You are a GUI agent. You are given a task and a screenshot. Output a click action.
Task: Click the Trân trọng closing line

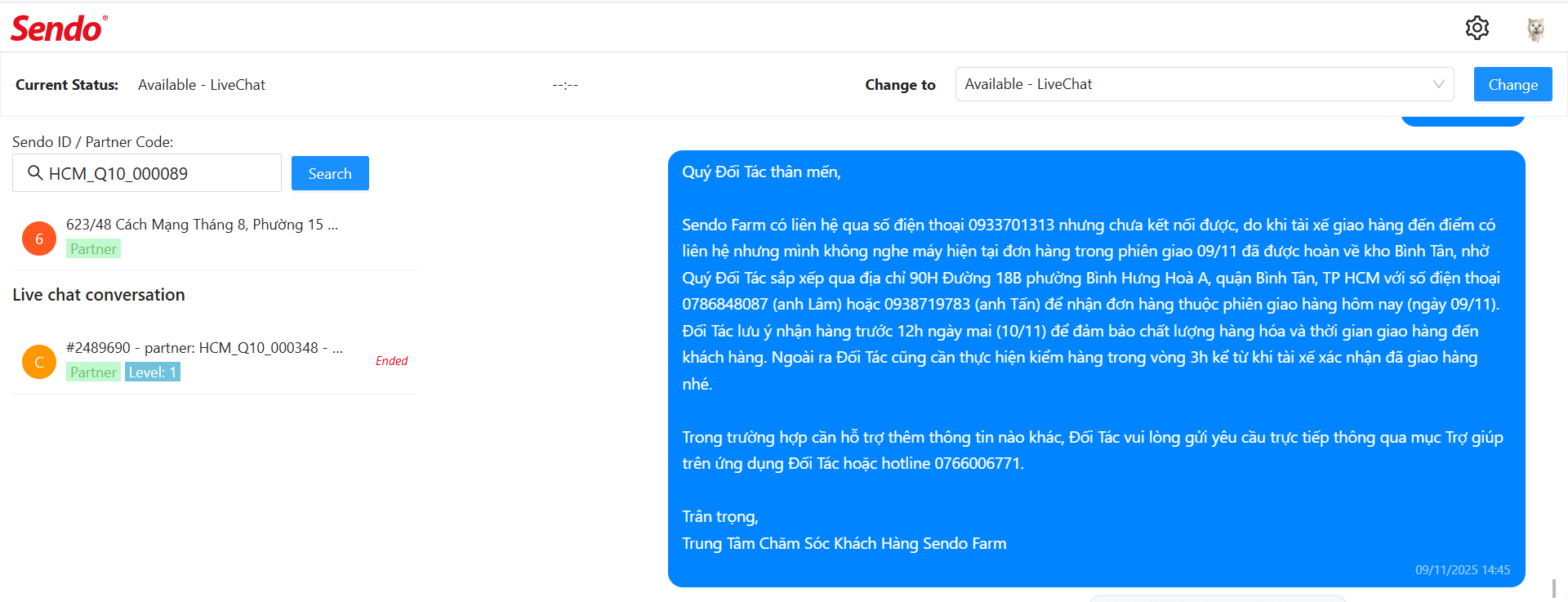coord(720,517)
